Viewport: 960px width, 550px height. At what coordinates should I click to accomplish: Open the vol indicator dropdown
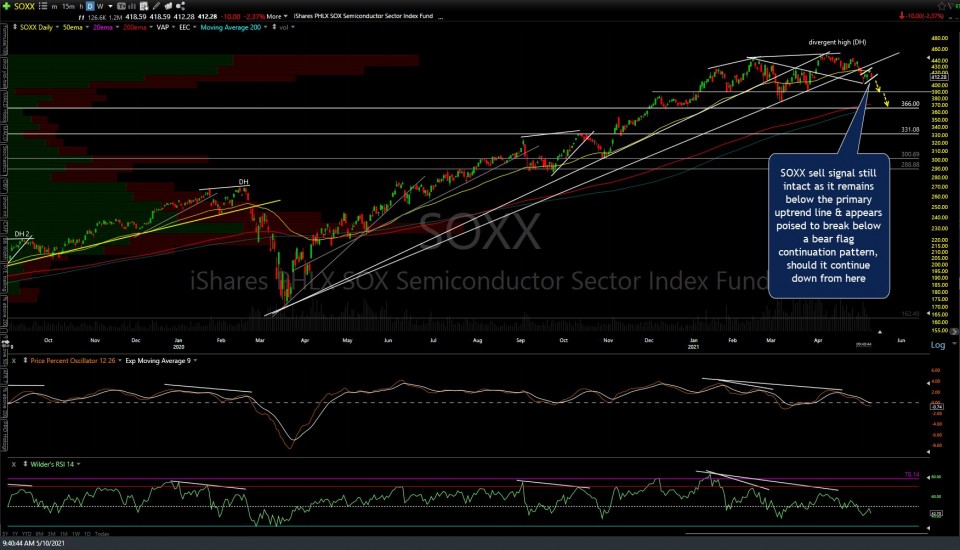click(x=293, y=27)
